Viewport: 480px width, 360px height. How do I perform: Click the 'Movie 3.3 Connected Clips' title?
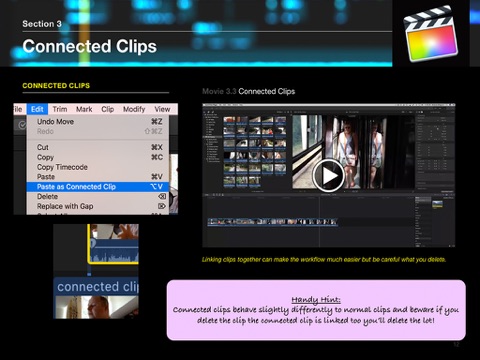coord(249,91)
